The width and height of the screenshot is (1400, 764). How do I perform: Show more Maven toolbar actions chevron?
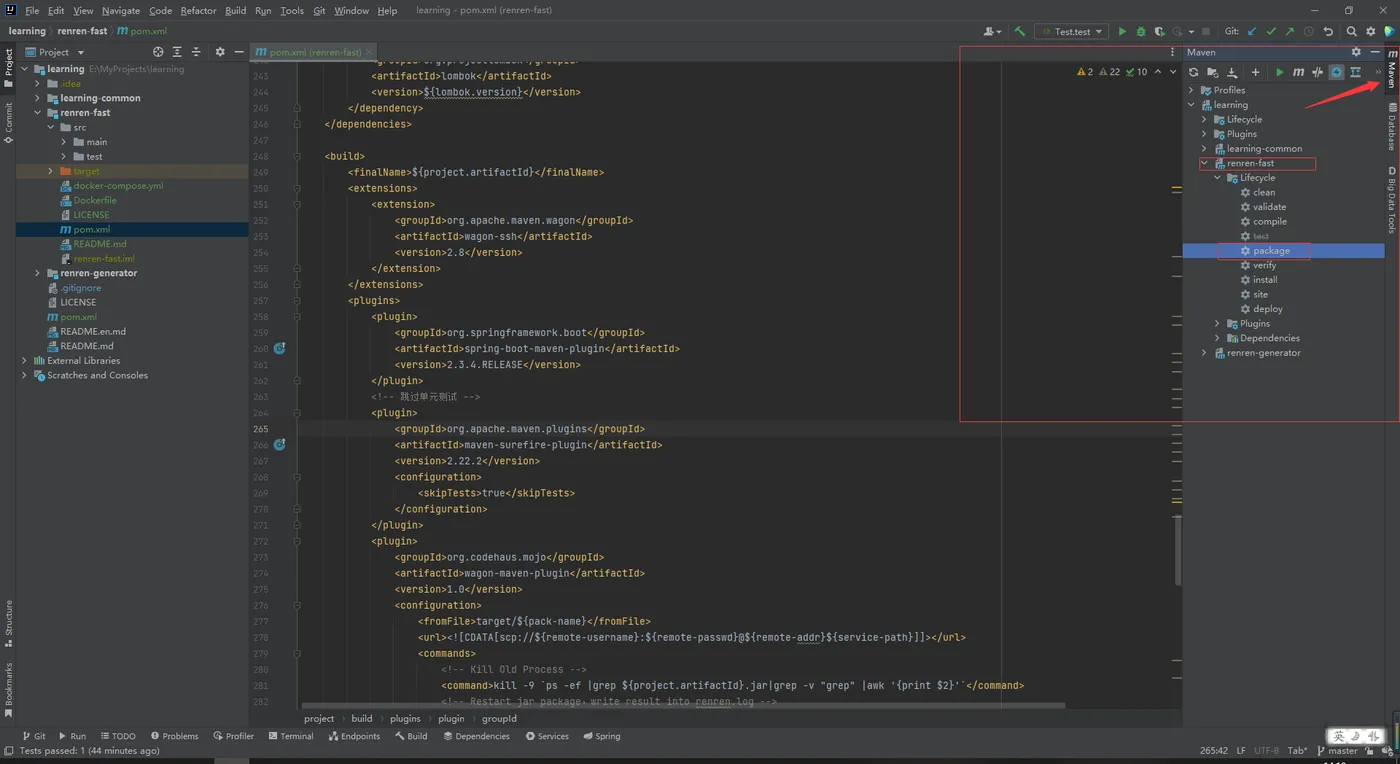tap(1377, 72)
